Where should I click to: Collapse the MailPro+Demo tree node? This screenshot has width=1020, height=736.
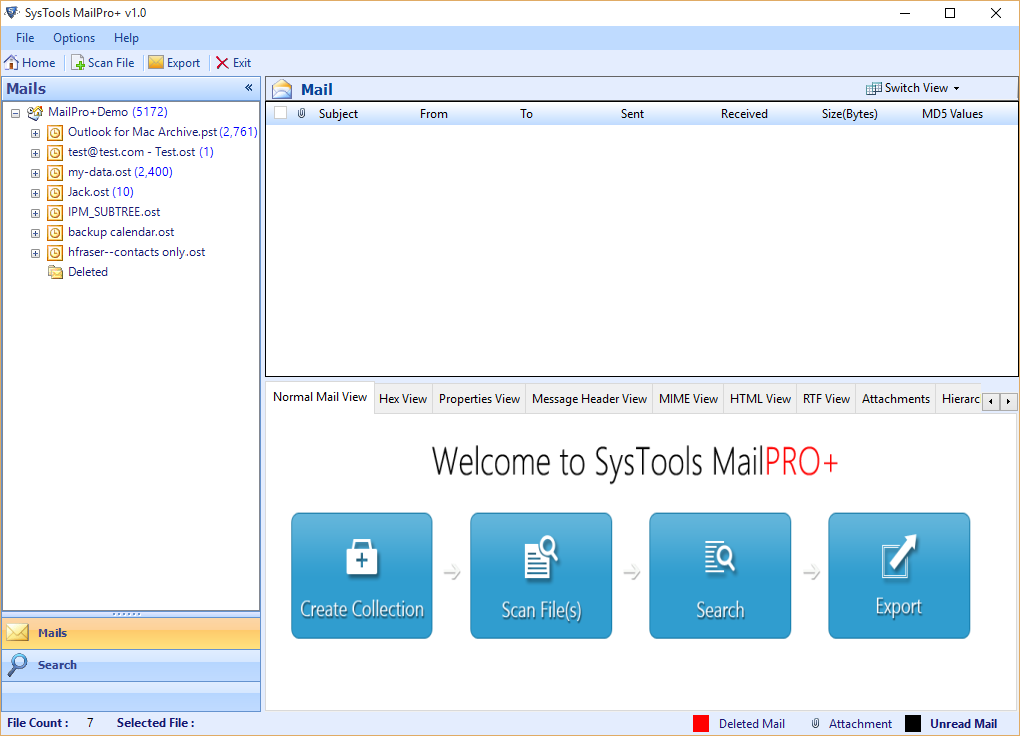[16, 113]
